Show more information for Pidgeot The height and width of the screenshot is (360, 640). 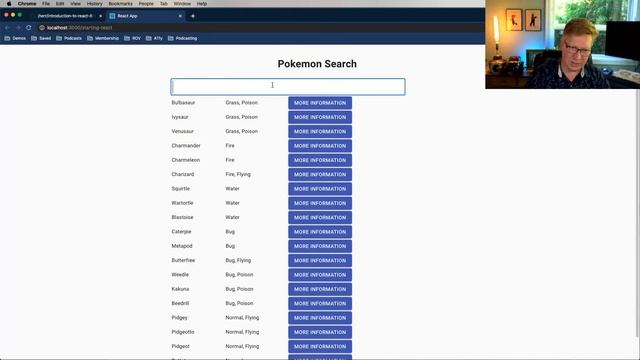point(320,347)
